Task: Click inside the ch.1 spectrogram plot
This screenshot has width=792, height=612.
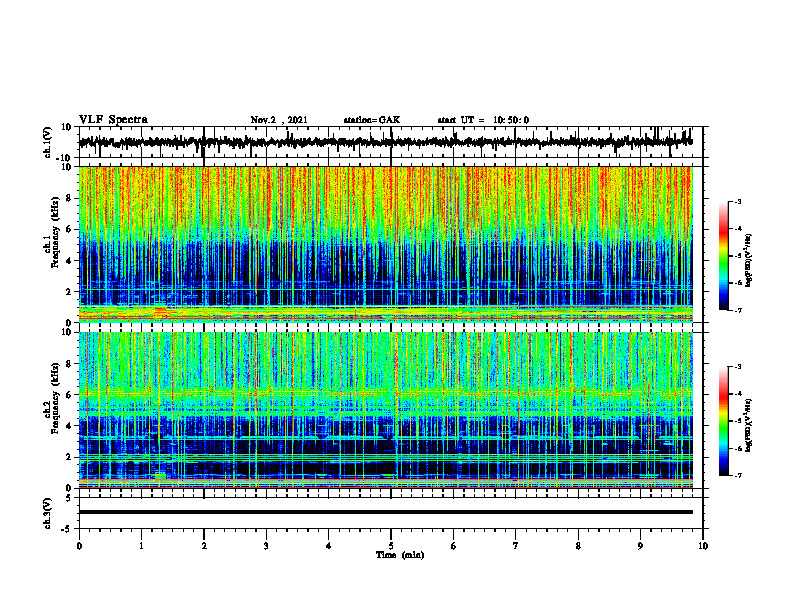Action: click(x=386, y=244)
